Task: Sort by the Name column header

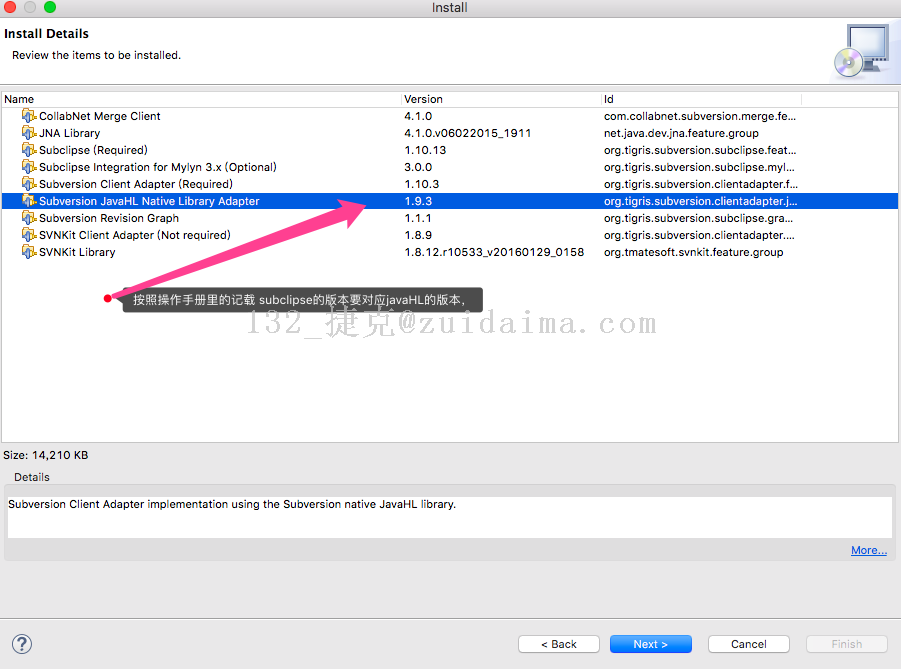Action: 201,99
